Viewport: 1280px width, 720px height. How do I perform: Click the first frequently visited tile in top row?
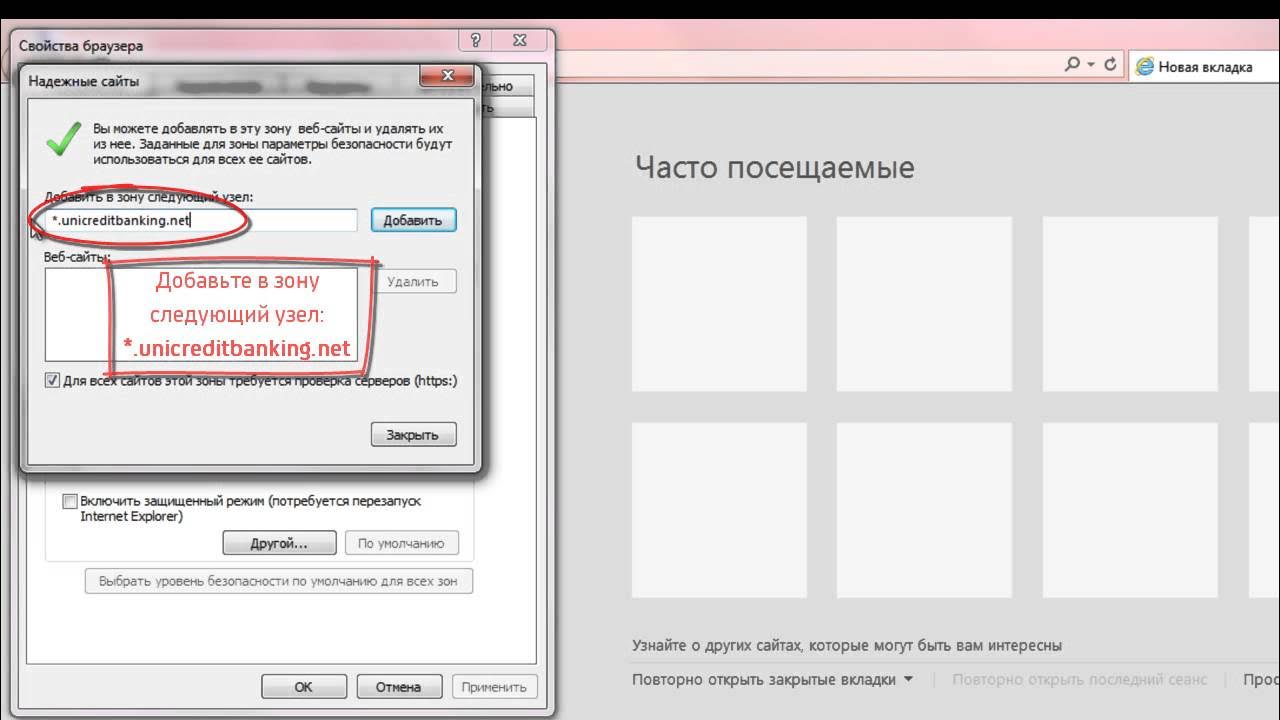point(719,305)
